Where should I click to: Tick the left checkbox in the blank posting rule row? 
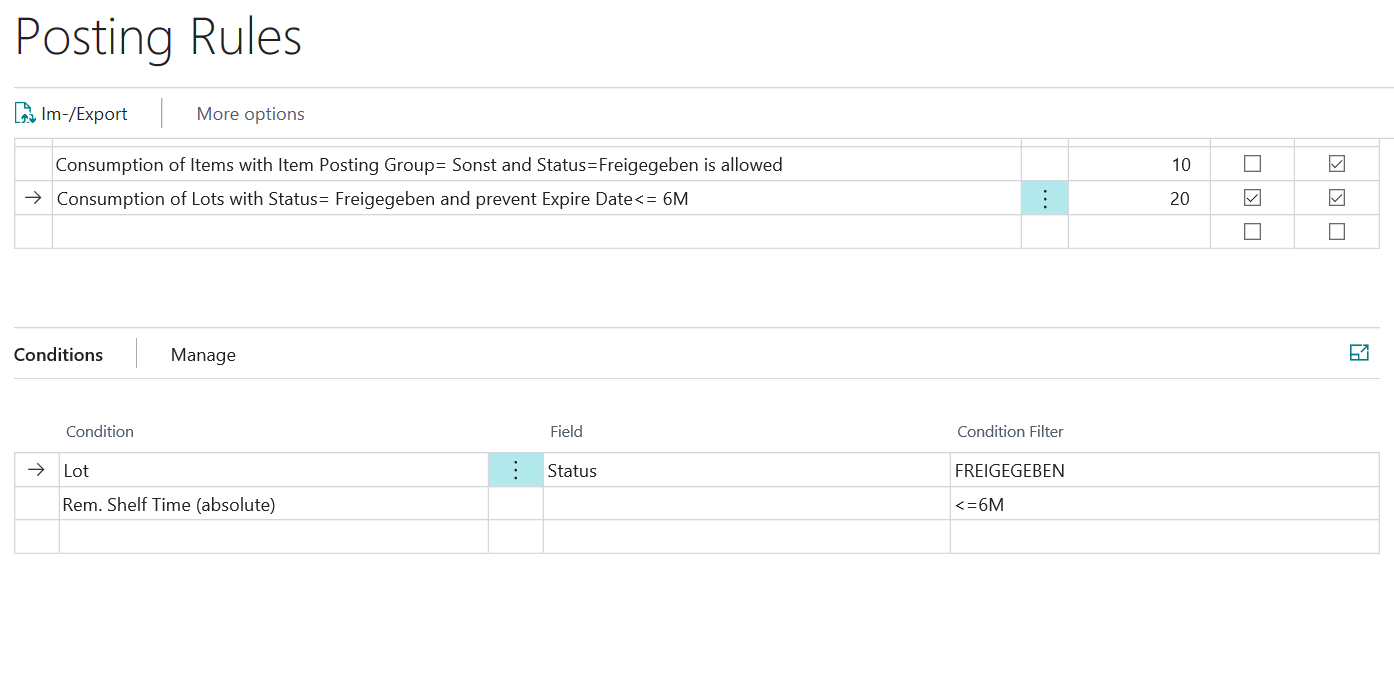click(1252, 232)
